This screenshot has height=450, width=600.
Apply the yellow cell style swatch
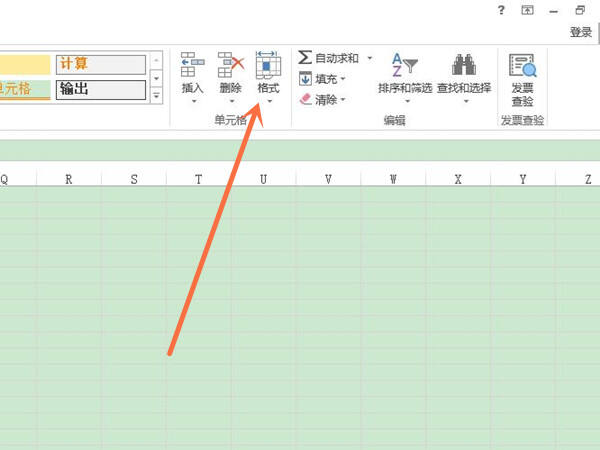click(x=25, y=64)
